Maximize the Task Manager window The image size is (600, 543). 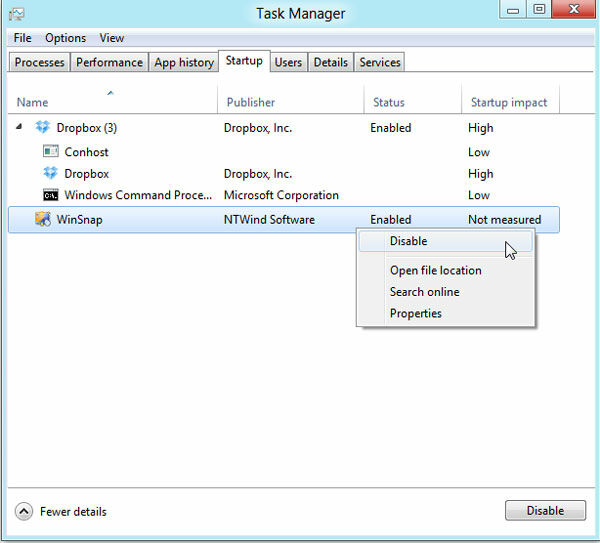coord(539,9)
